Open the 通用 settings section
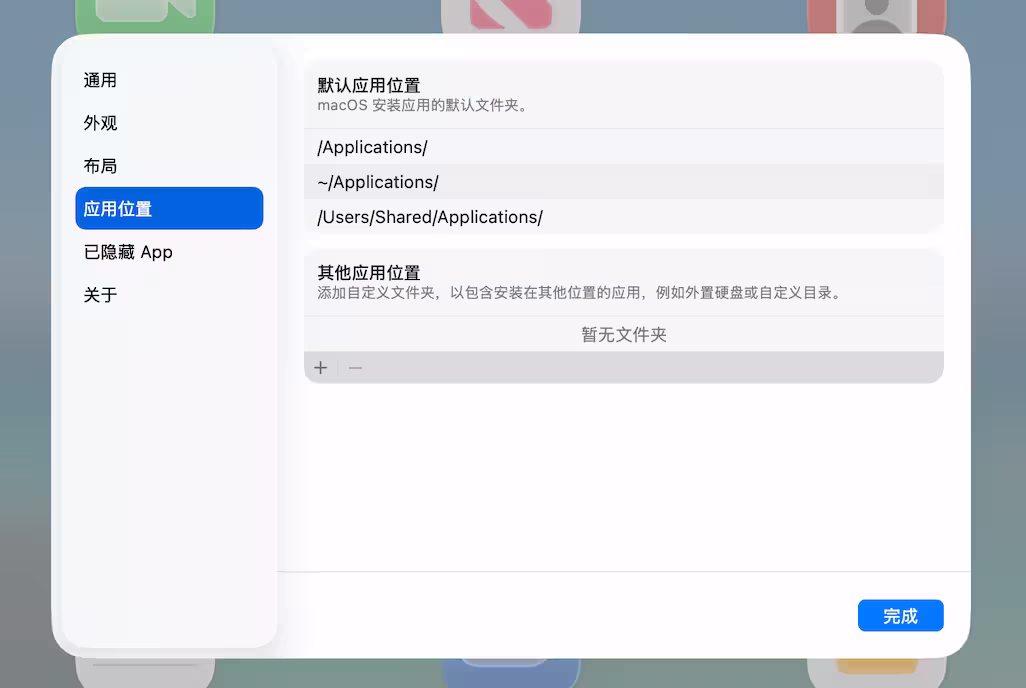1026x688 pixels. pos(169,80)
